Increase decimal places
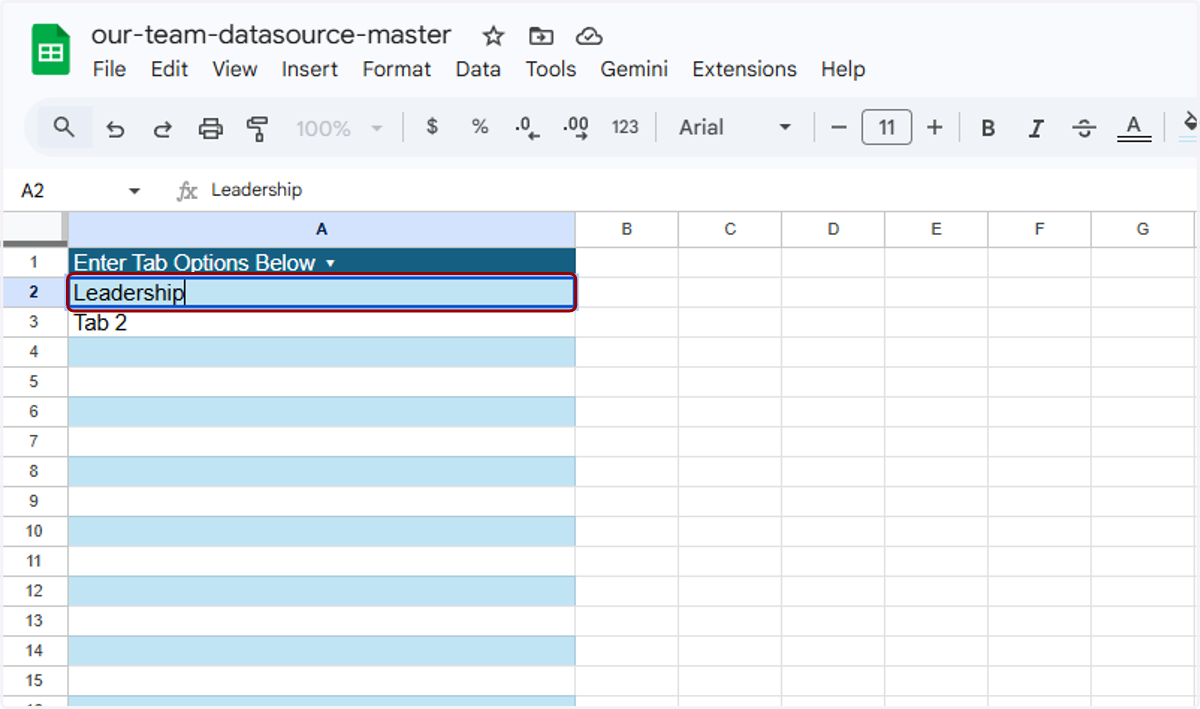Viewport: 1200px width, 709px height. click(x=576, y=128)
